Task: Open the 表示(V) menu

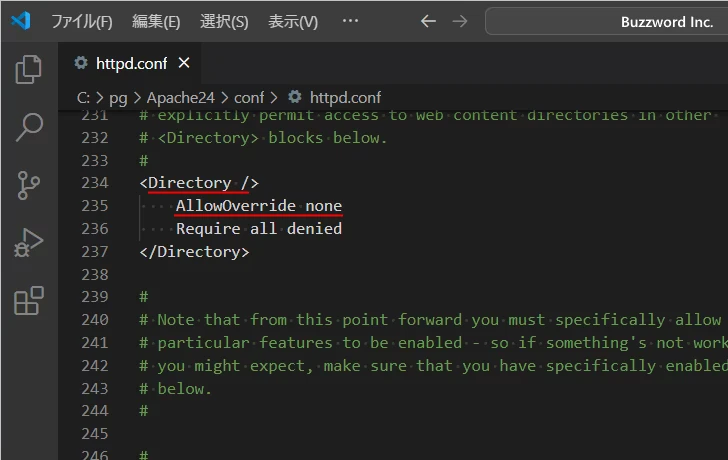Action: tap(293, 21)
